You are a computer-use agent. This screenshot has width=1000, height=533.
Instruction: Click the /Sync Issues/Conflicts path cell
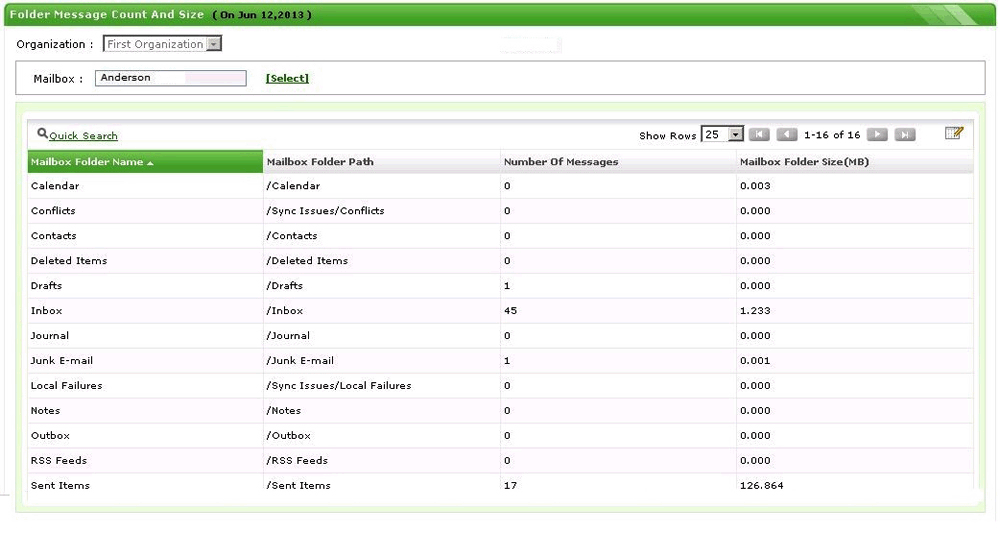[381, 211]
